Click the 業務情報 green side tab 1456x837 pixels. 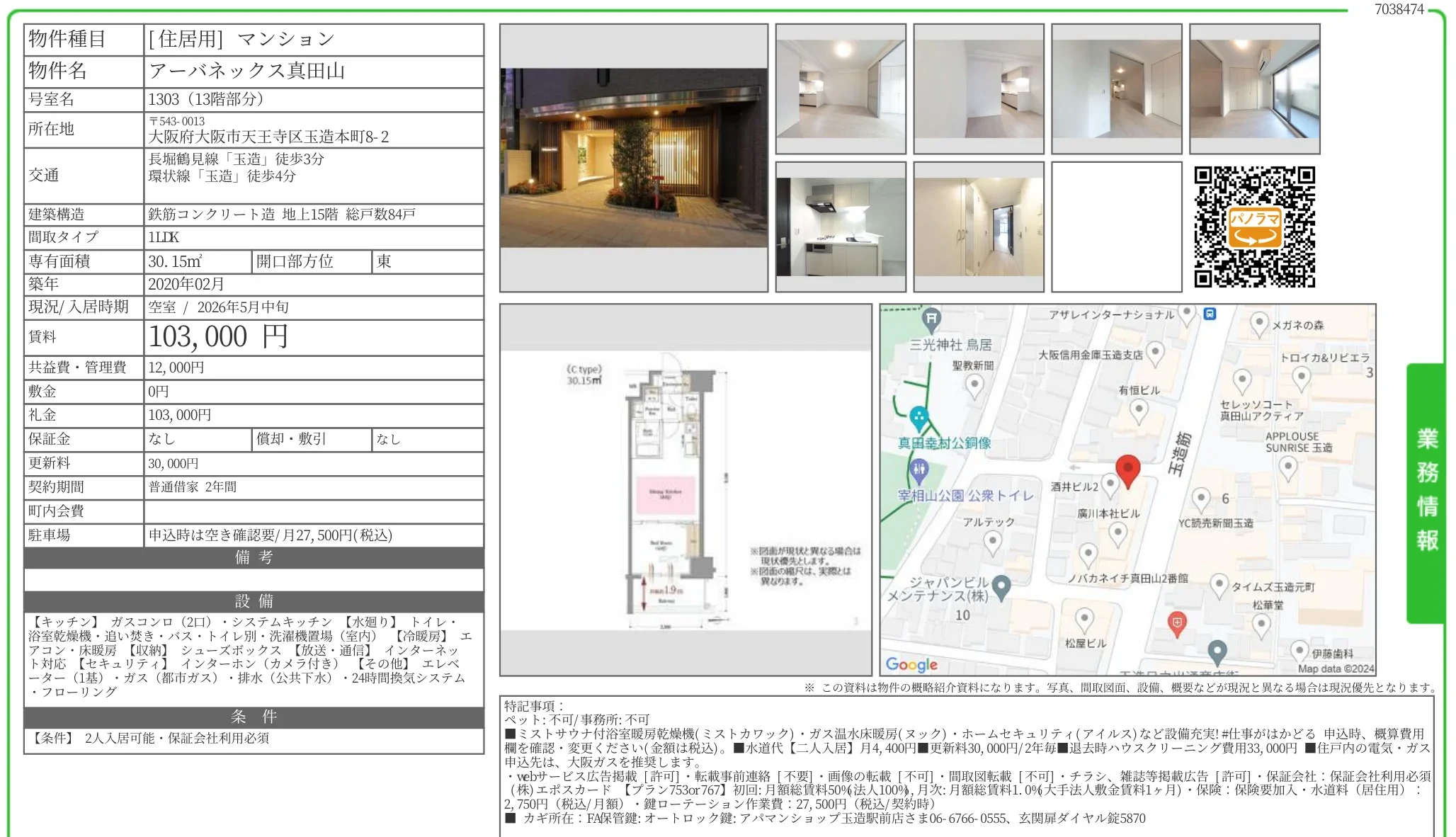[x=1426, y=491]
